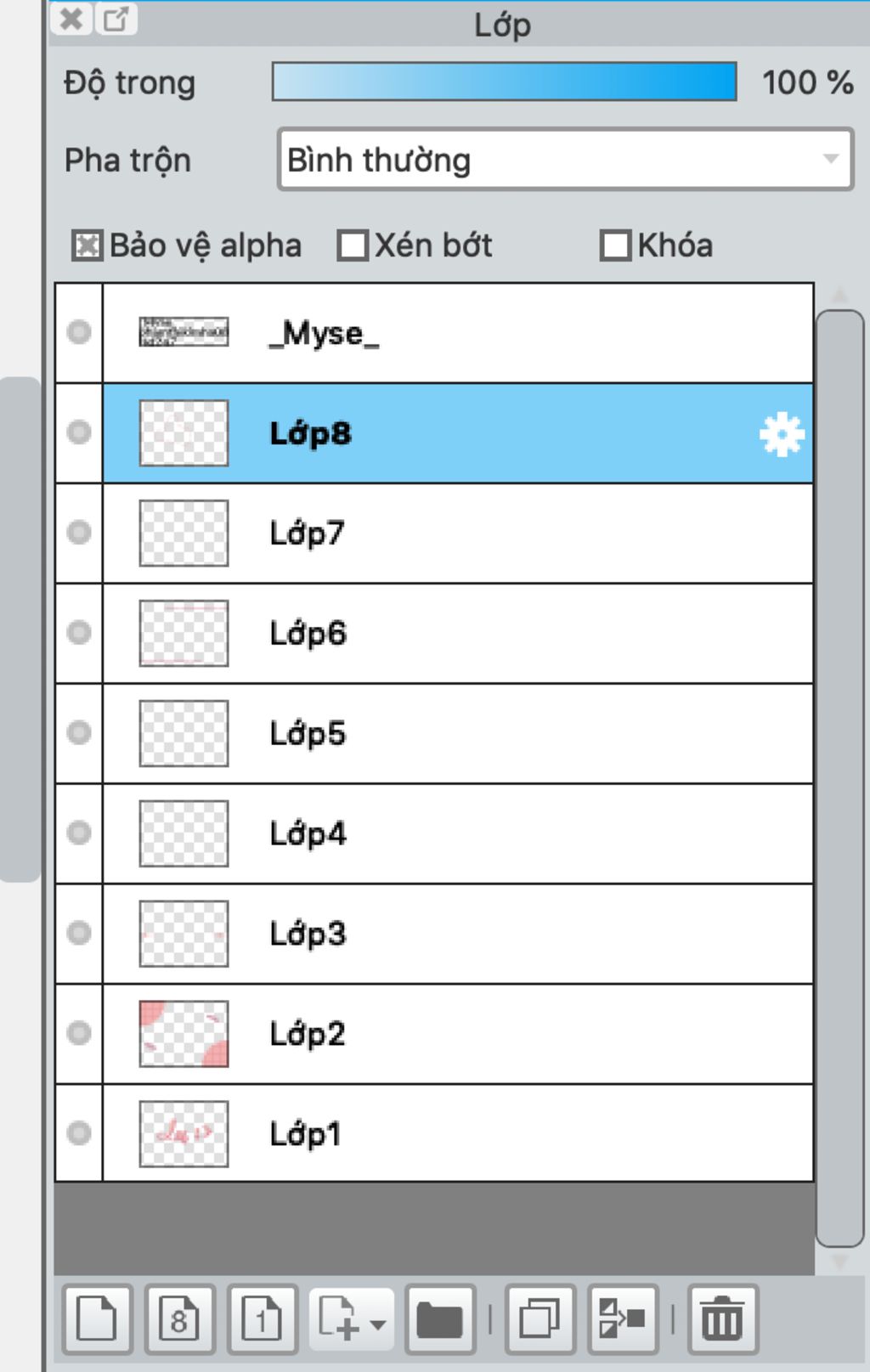
Task: Hide the Lớp2 layer visibility
Action: tap(79, 1033)
